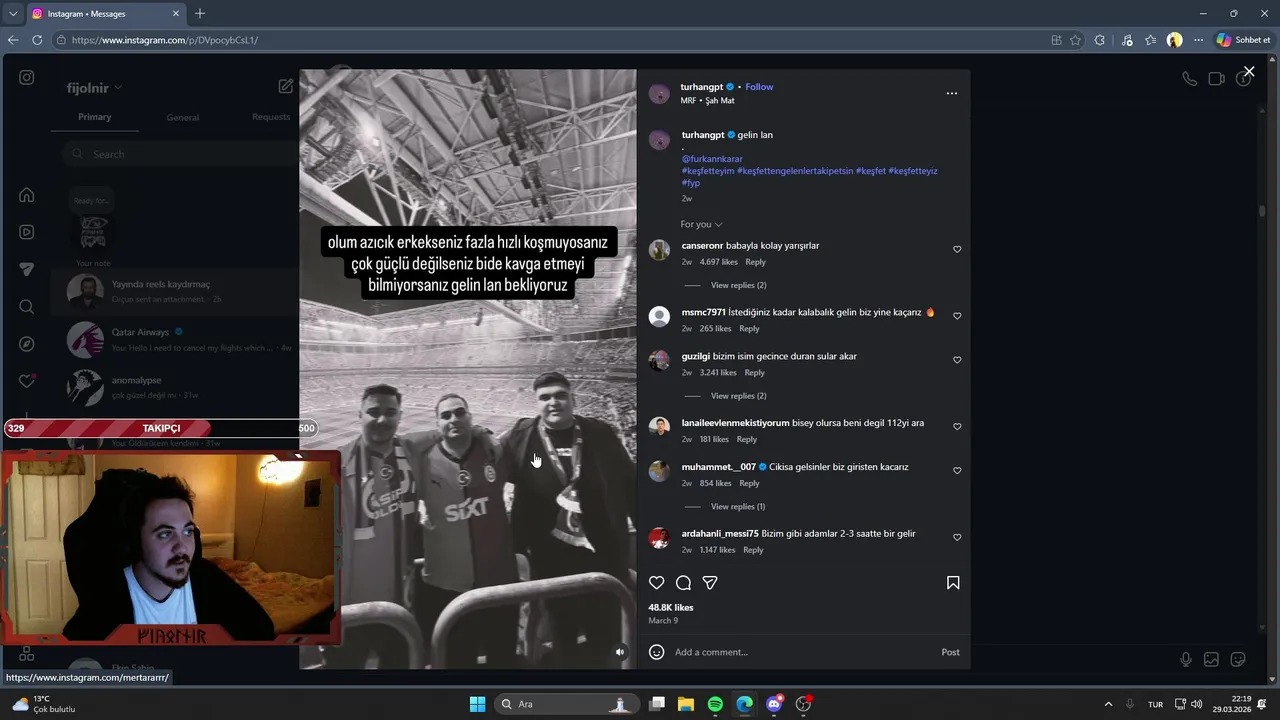Click the browser address bar
Screen dimensions: 1280x720
[550, 40]
